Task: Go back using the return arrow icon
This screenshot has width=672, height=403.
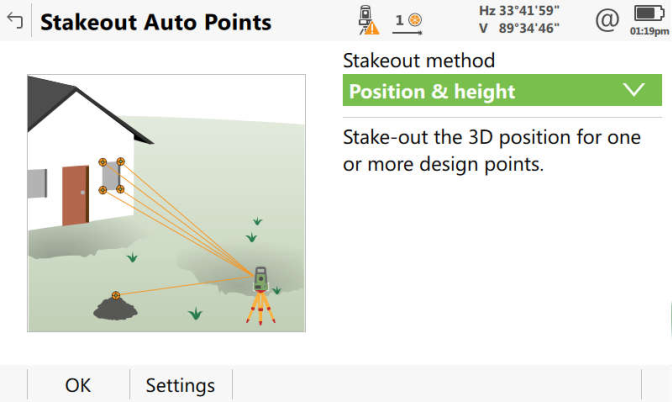Action: point(15,21)
